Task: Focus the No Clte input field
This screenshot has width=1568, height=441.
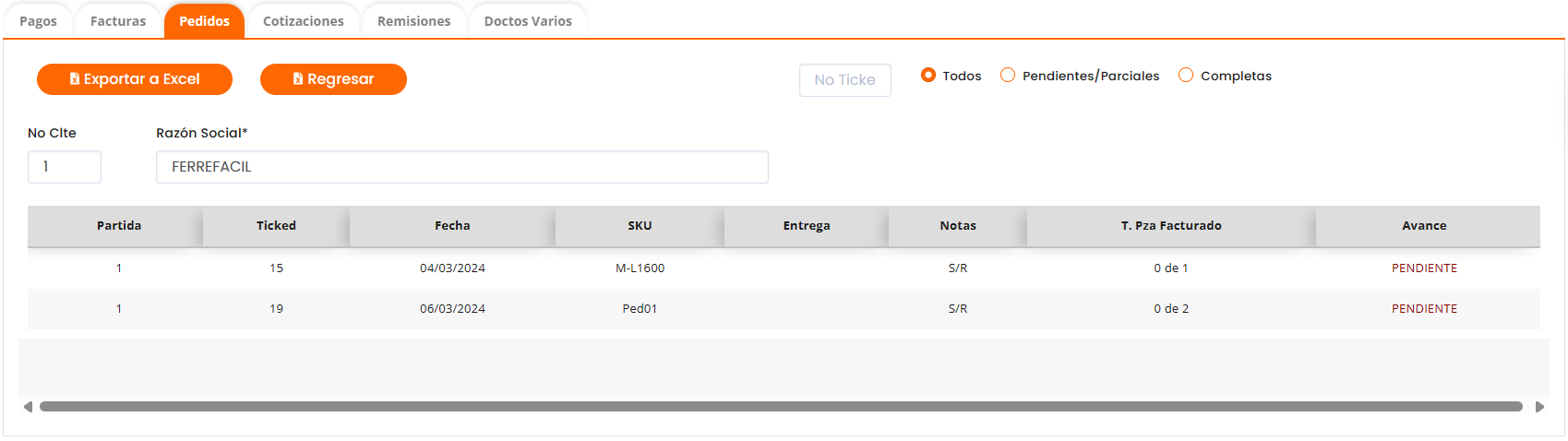Action: point(64,167)
